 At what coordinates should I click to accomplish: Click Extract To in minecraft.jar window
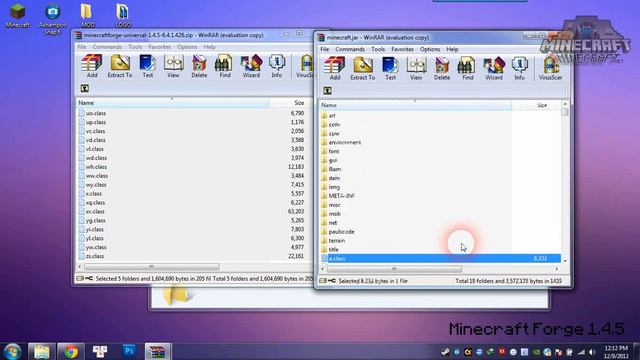362,68
